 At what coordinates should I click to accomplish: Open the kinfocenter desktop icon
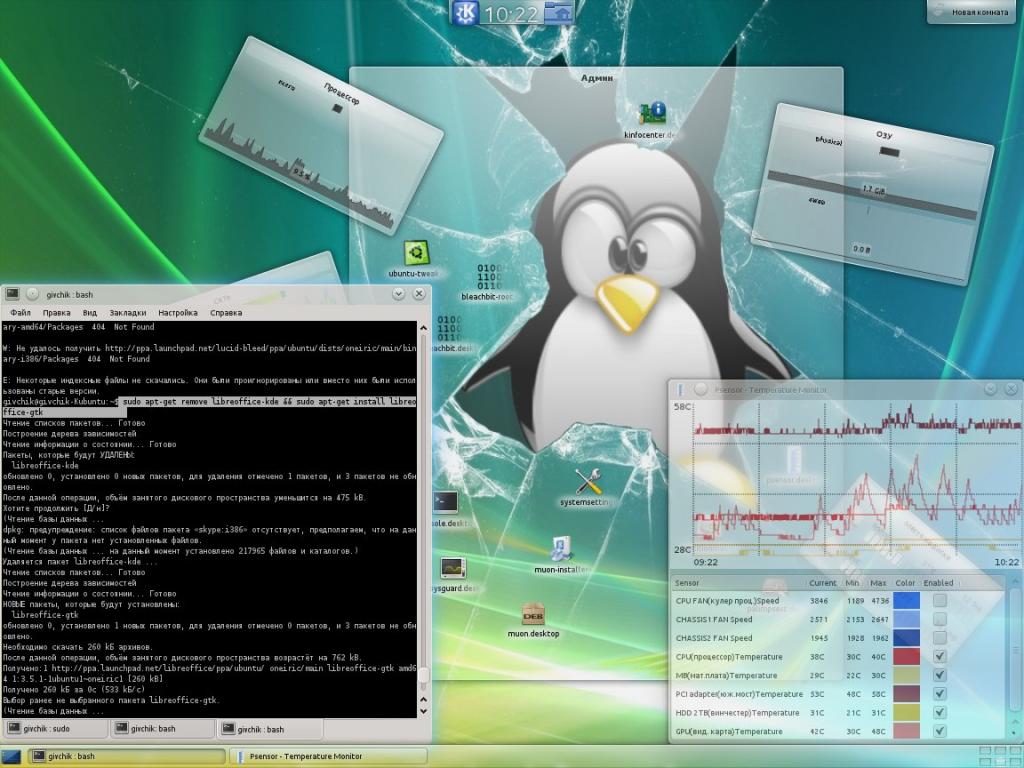(x=652, y=113)
